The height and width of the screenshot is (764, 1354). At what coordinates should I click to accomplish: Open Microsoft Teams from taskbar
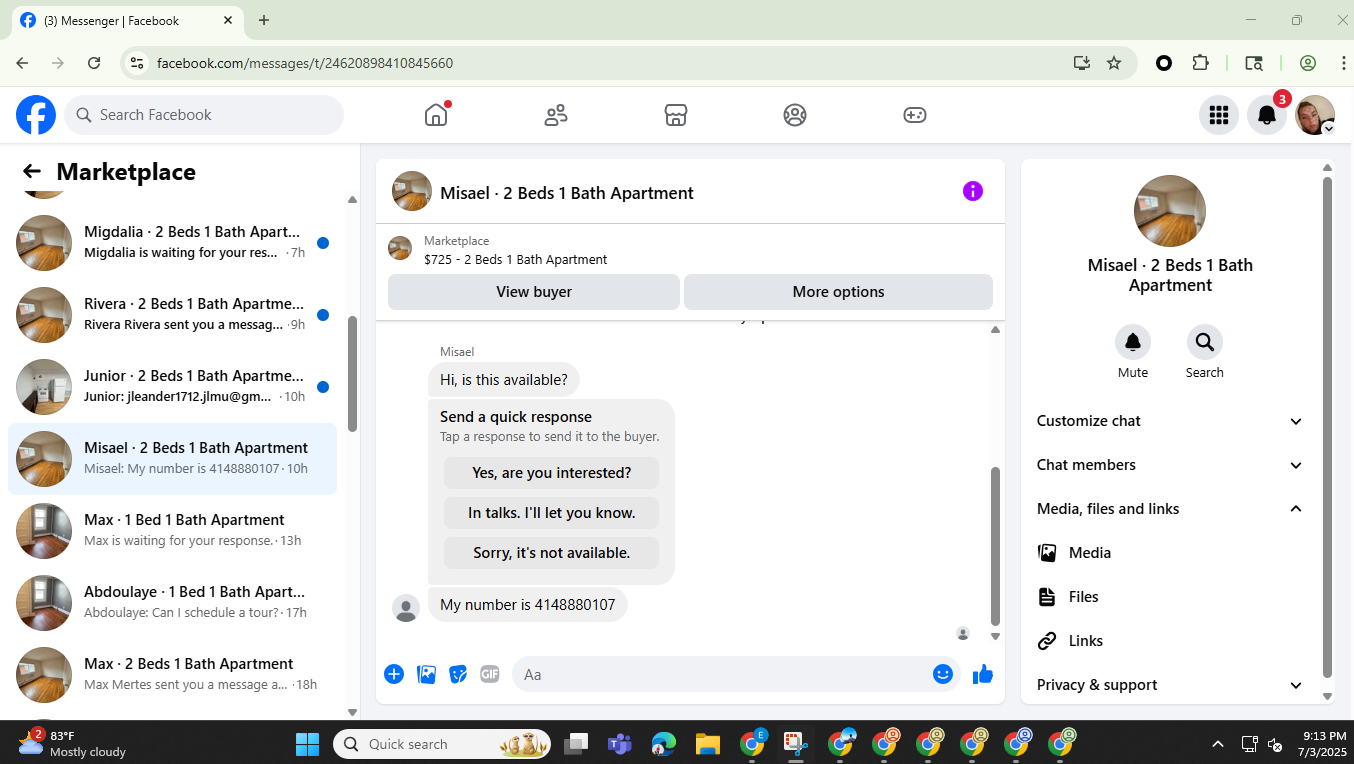pos(620,744)
